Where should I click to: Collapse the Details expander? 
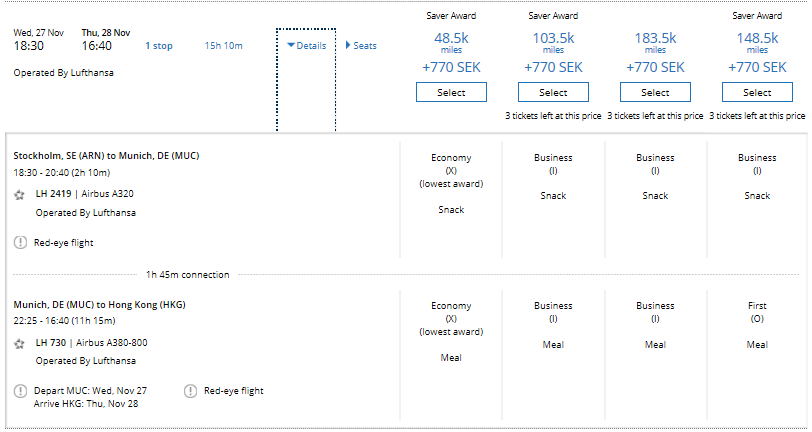pyautogui.click(x=306, y=46)
